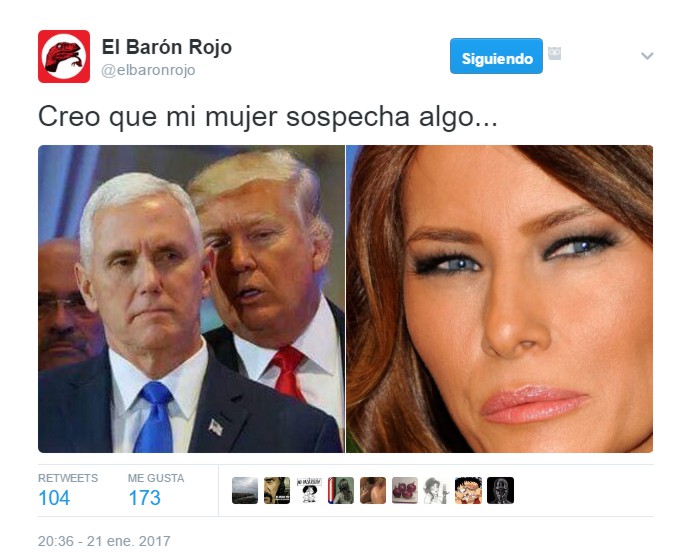View the 104 retweets list

68,490
